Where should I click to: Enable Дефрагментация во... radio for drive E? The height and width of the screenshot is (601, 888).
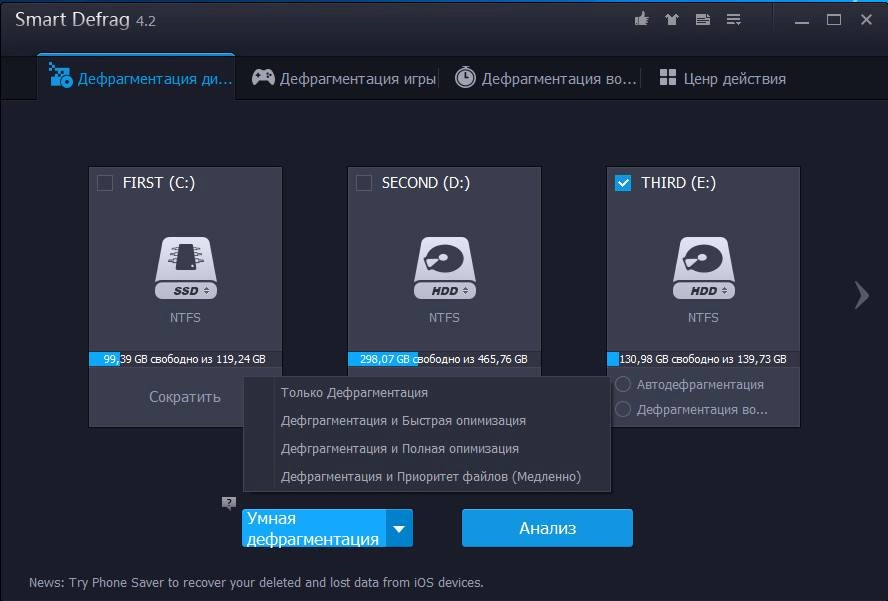point(623,409)
